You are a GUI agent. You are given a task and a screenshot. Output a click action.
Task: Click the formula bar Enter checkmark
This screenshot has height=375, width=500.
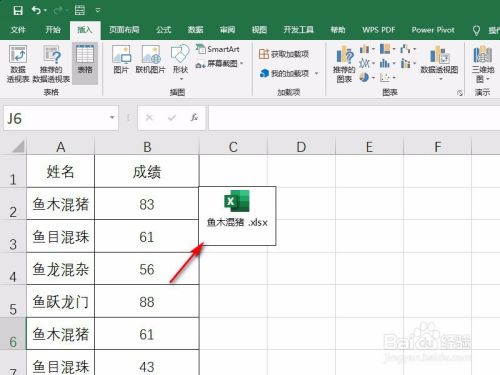point(172,117)
